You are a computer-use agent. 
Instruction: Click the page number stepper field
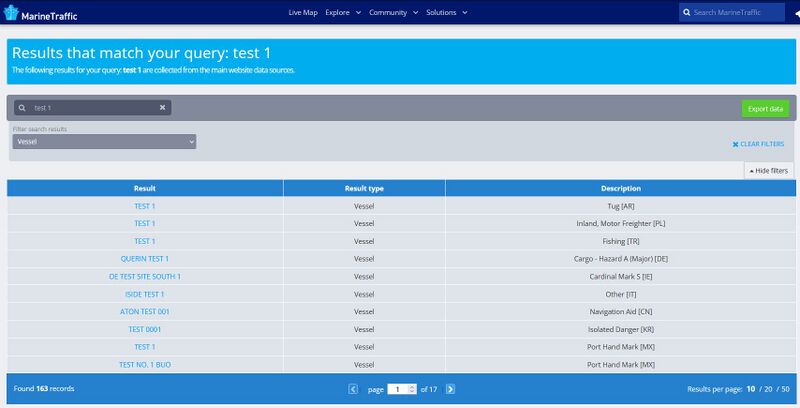(402, 389)
